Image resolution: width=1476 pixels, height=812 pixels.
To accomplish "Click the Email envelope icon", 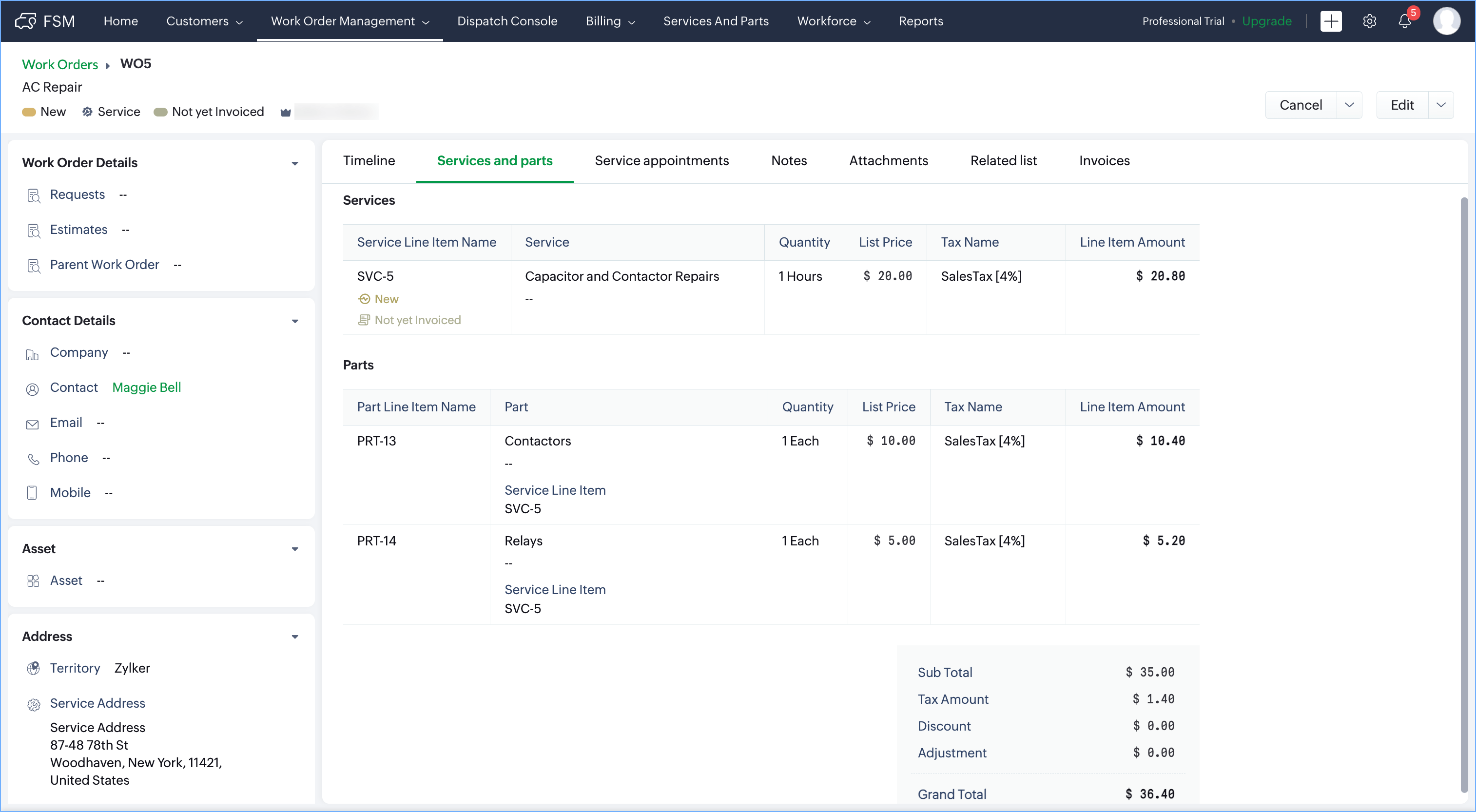I will 33,424.
